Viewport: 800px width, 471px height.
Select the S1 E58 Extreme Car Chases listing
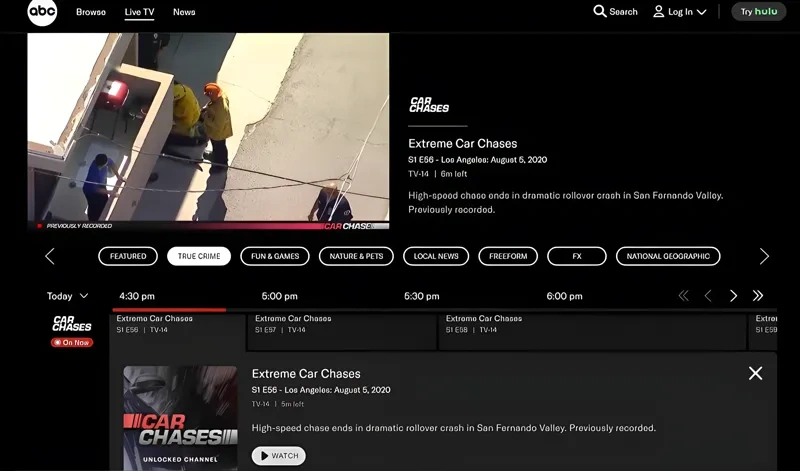click(590, 330)
